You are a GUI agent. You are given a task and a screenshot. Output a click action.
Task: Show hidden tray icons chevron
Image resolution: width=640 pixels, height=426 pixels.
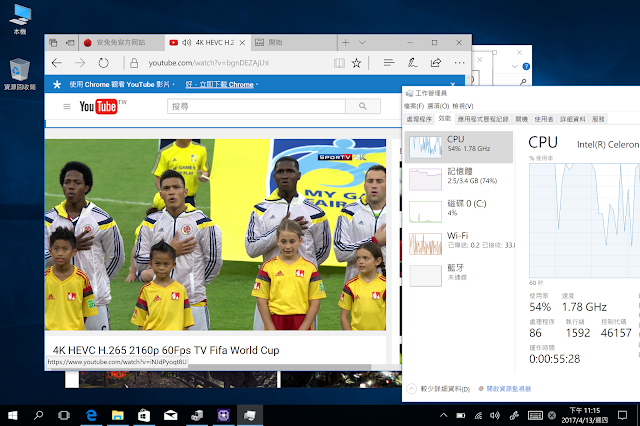point(444,415)
